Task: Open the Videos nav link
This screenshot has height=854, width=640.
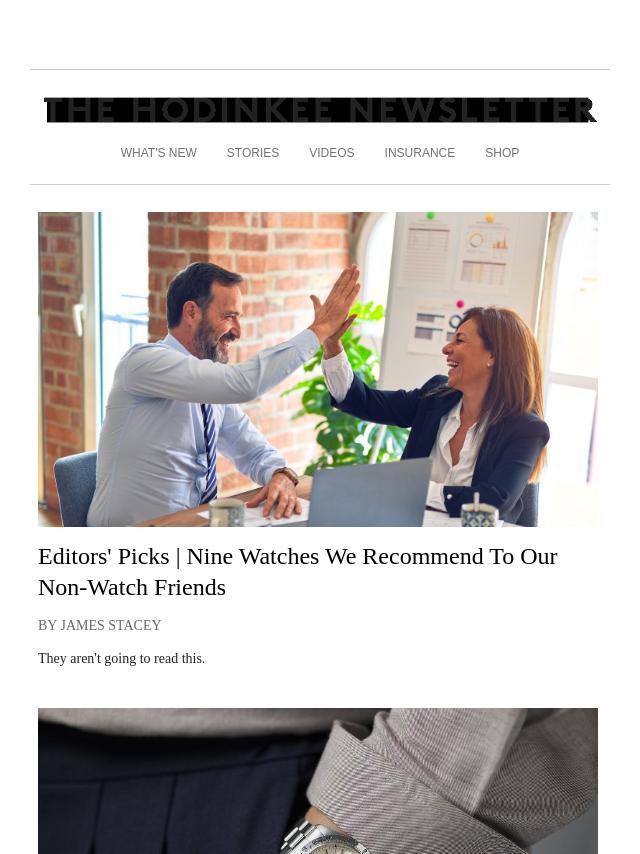Action: (332, 153)
